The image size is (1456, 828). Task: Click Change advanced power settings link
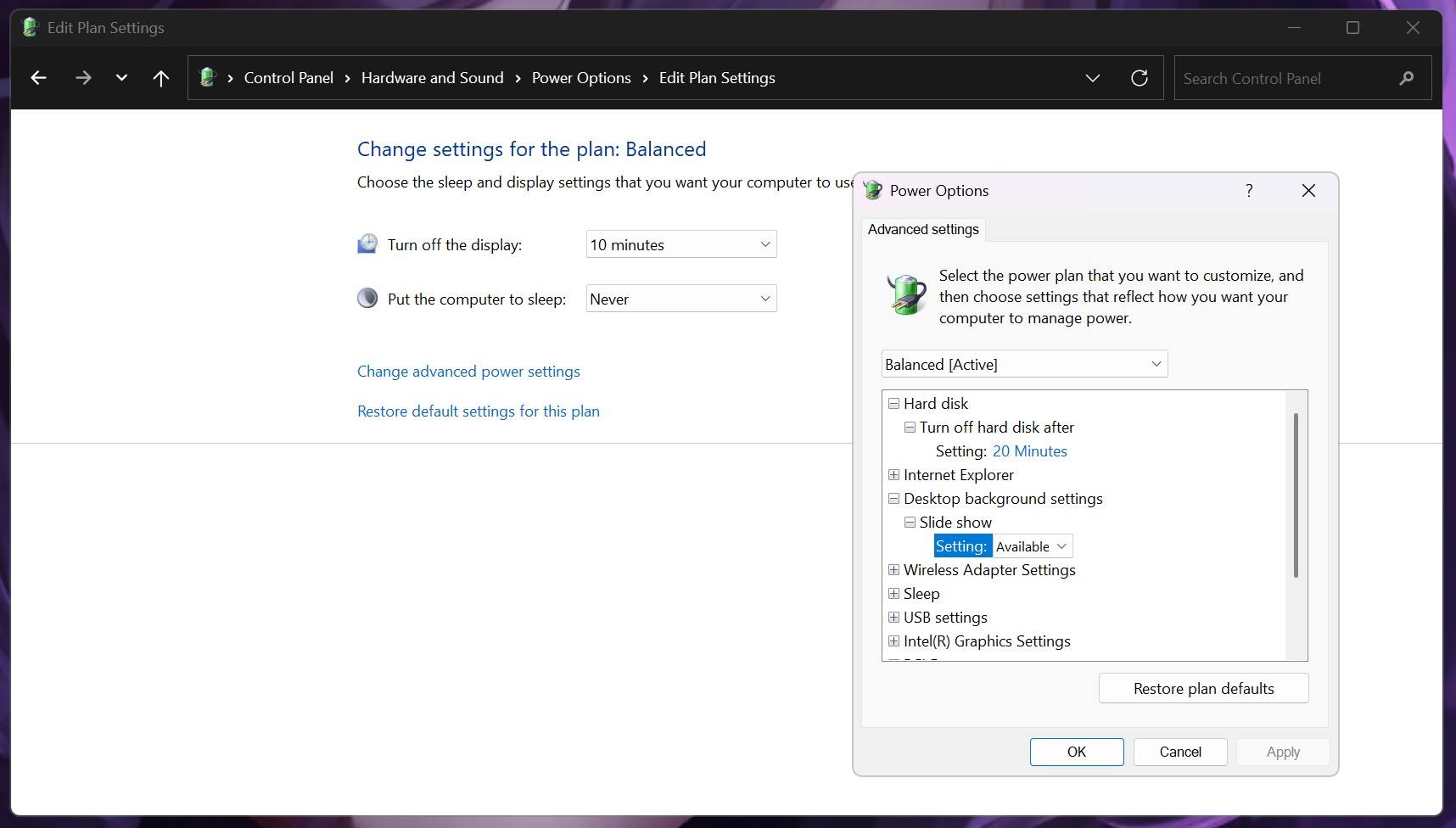(x=468, y=372)
